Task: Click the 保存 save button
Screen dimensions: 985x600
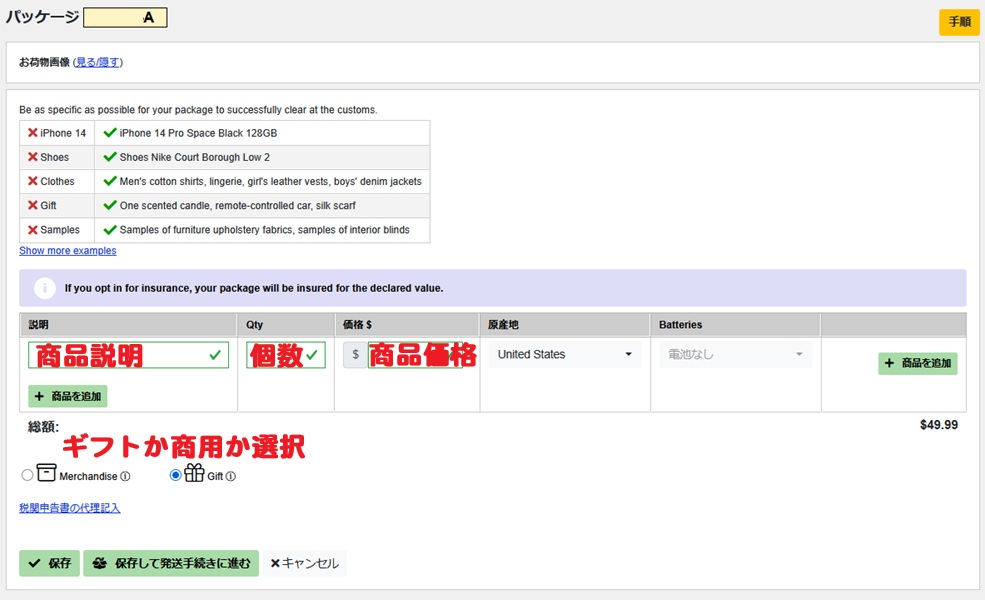Action: click(49, 564)
